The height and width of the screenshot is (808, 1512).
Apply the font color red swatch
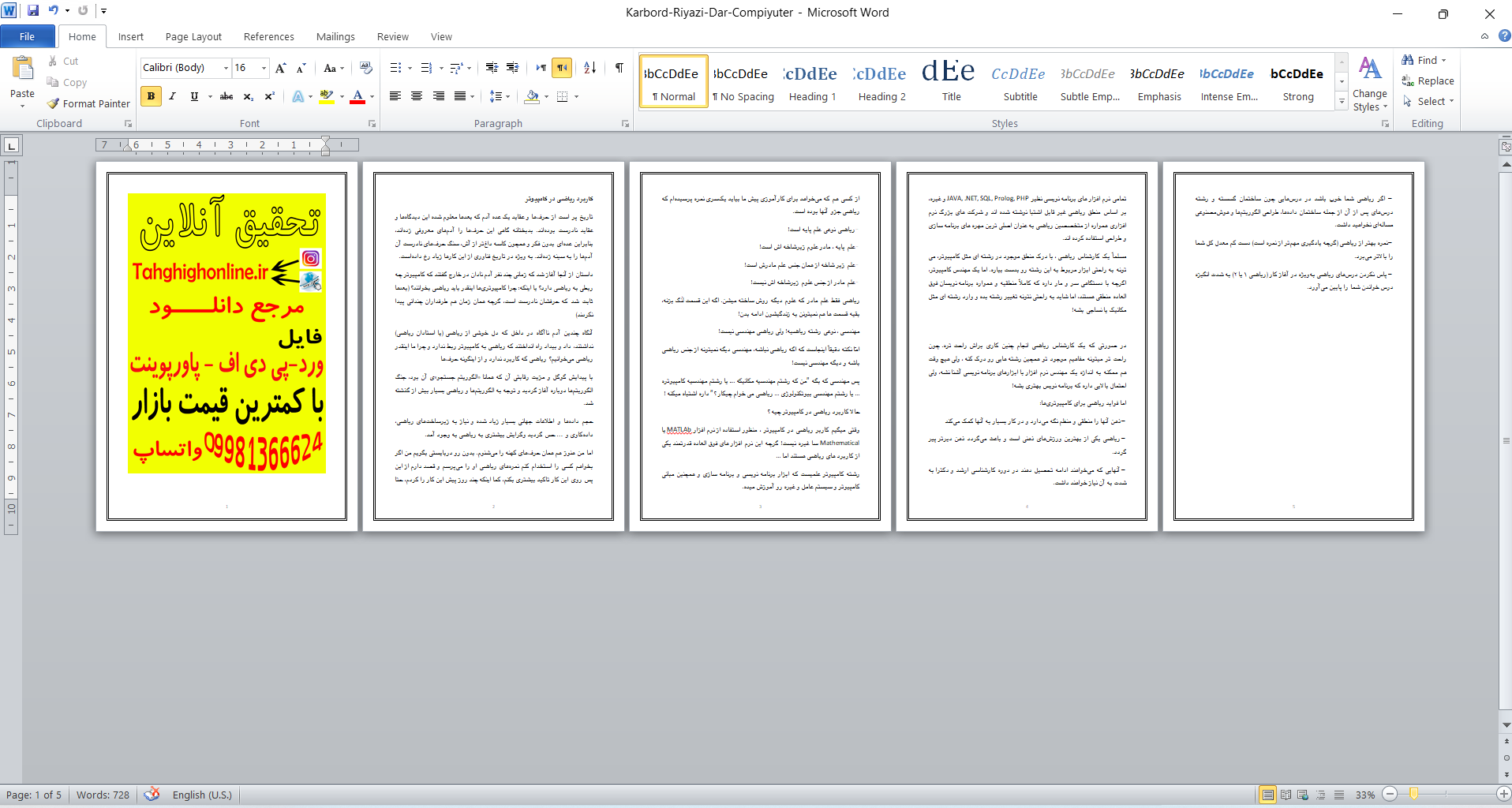[x=357, y=96]
